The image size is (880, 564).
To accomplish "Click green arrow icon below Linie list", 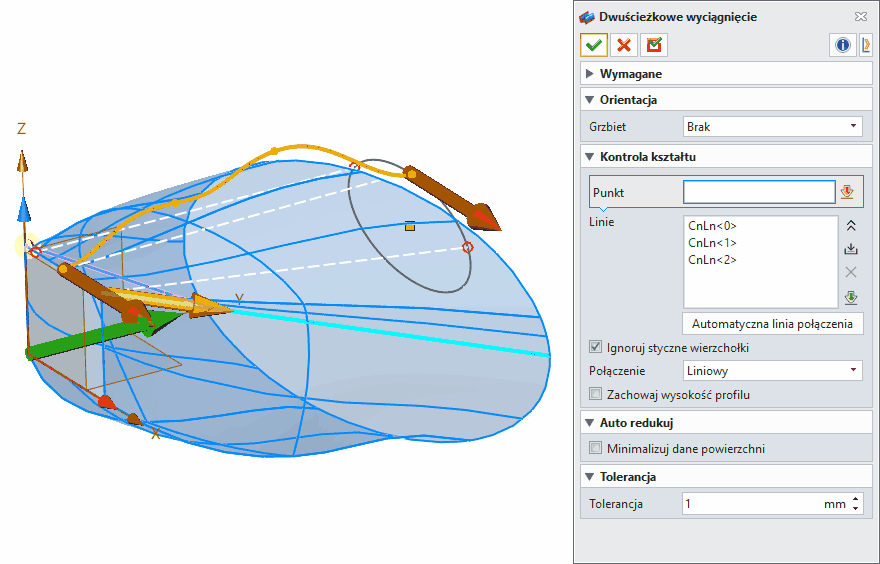I will click(x=851, y=297).
